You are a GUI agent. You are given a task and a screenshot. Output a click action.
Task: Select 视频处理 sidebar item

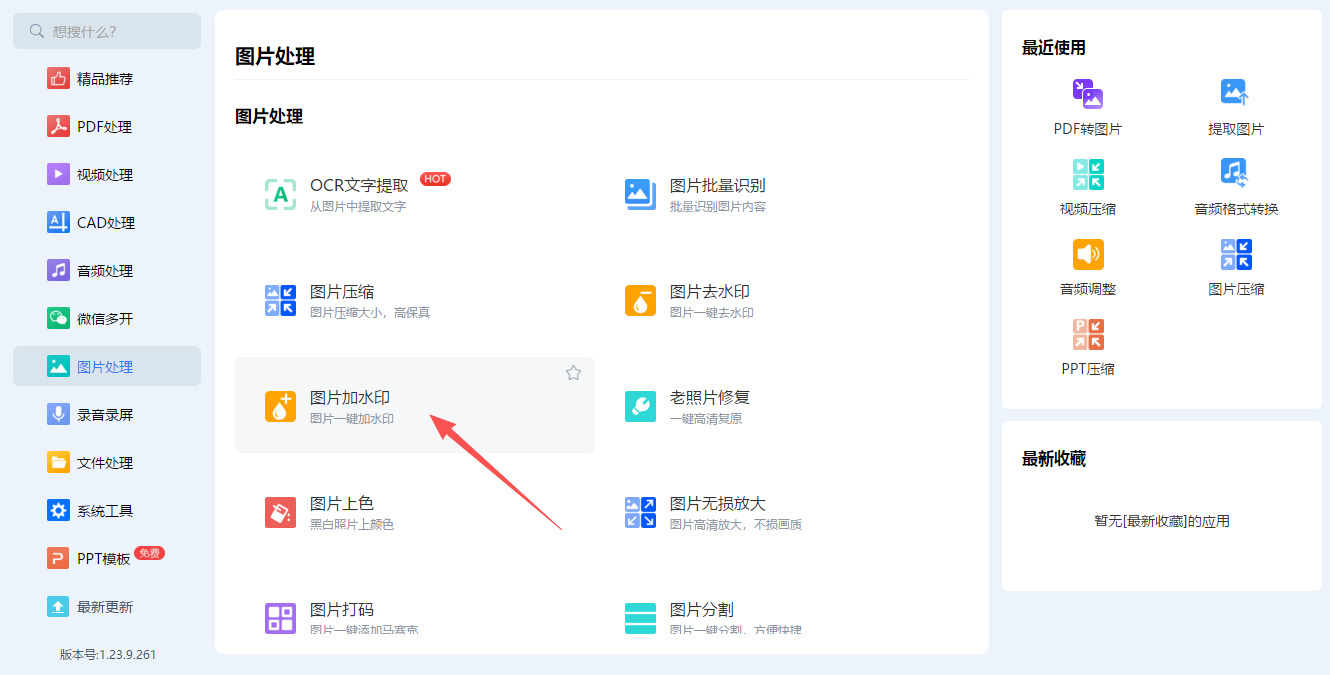tap(107, 175)
